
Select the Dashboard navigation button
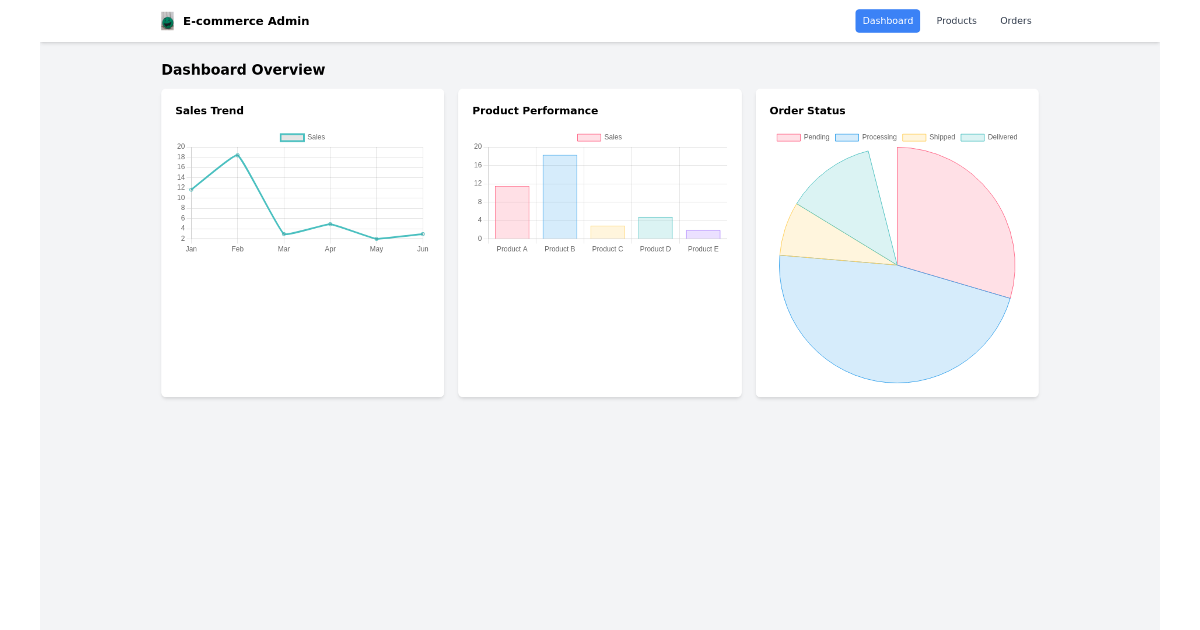coord(887,20)
